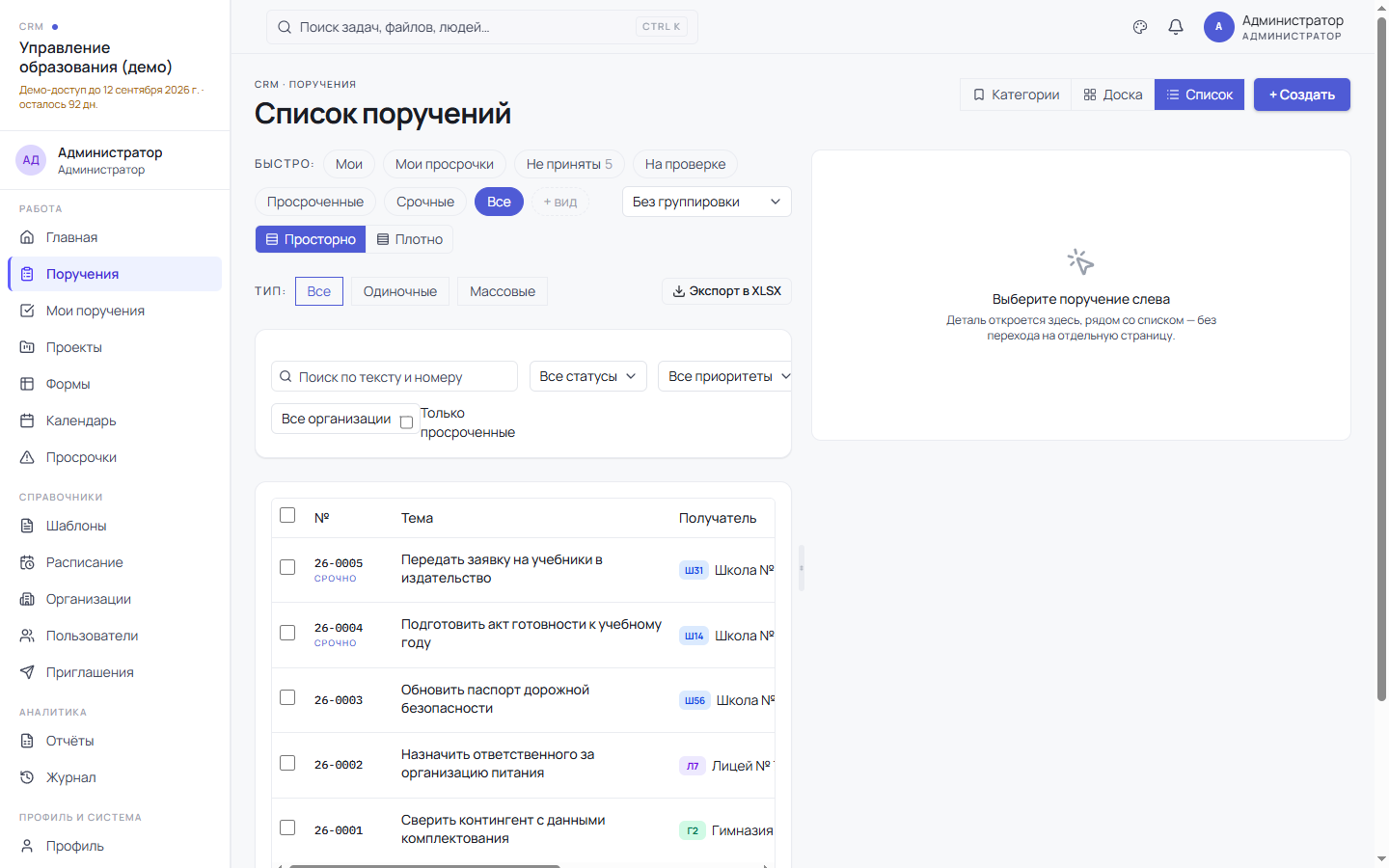This screenshot has width=1389, height=868.
Task: Click the + Создать button
Action: (x=1302, y=95)
